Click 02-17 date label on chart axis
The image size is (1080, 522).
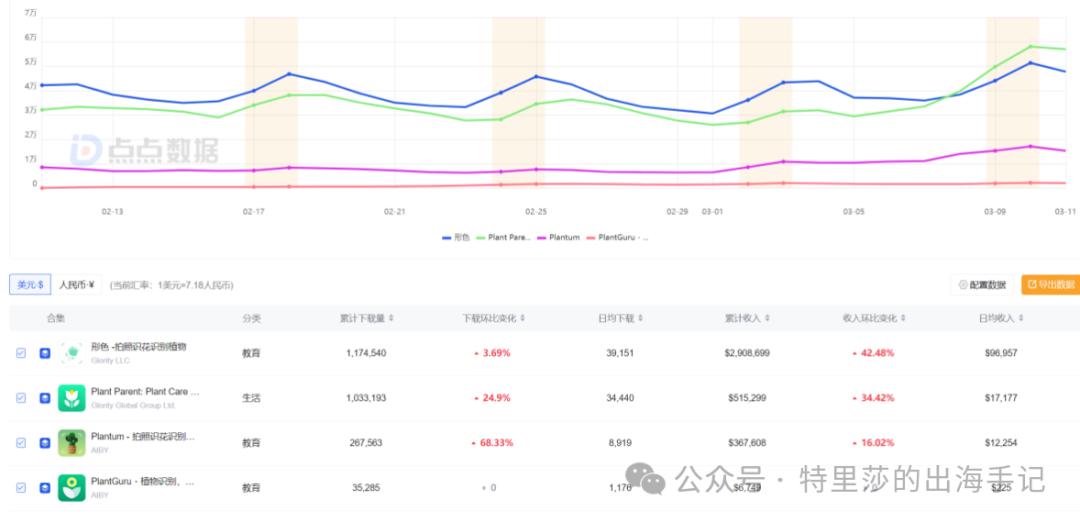pos(253,211)
